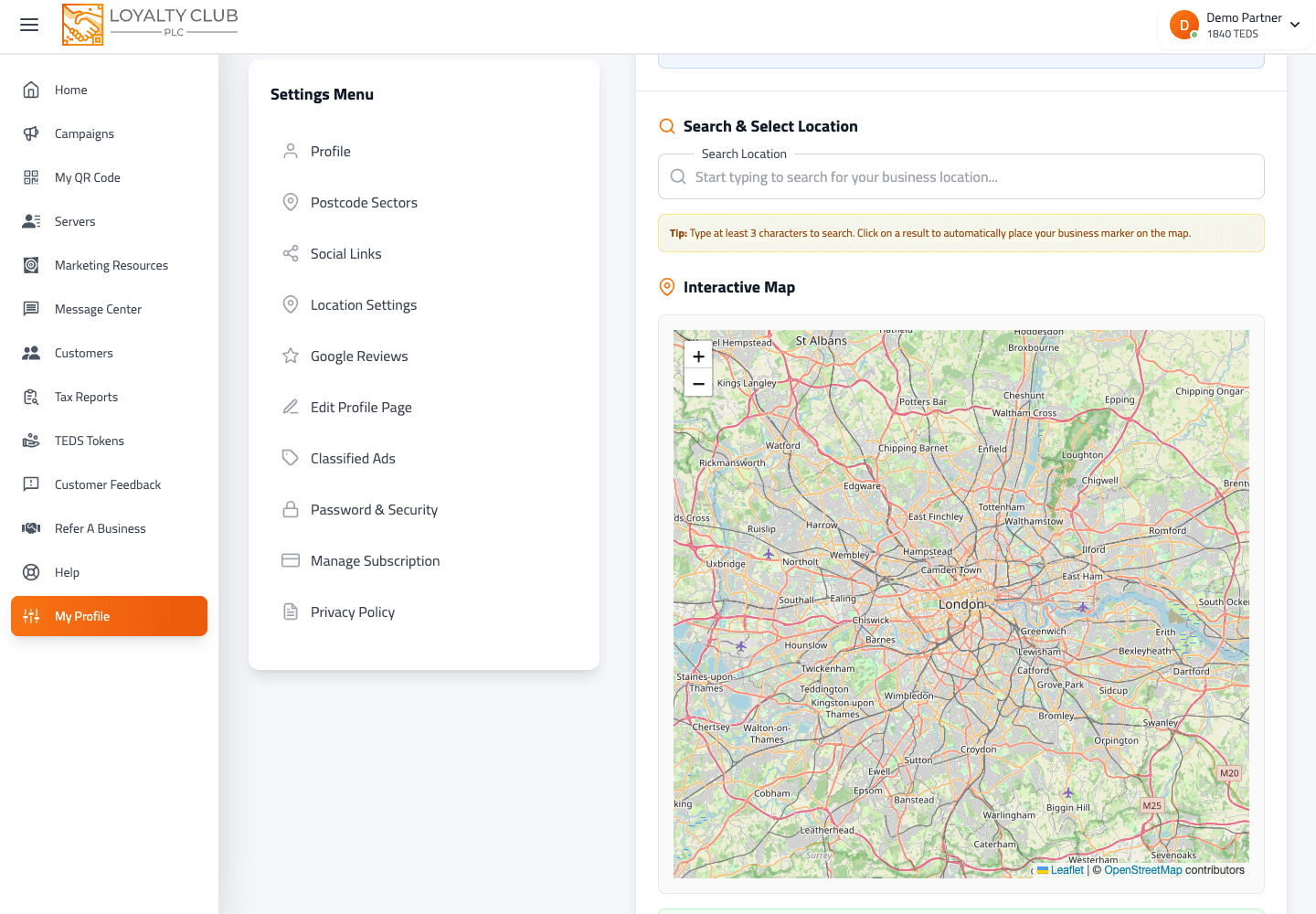Click the My Profile sliders icon
This screenshot has width=1316, height=914.
click(31, 616)
